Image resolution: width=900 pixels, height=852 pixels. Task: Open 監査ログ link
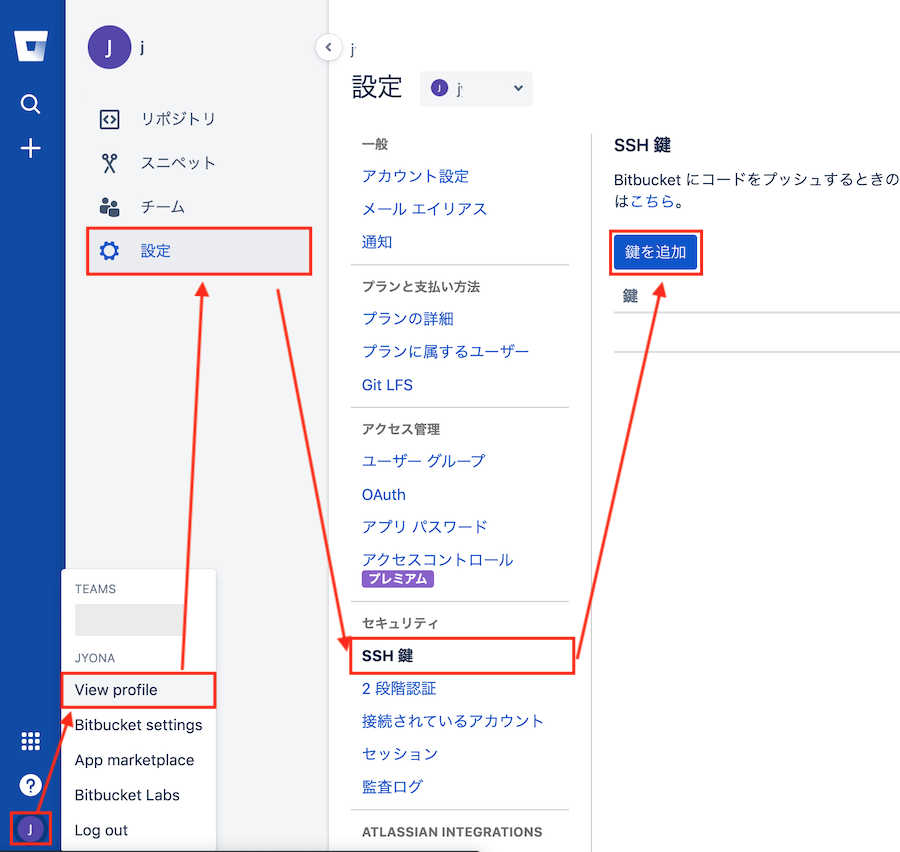[392, 787]
